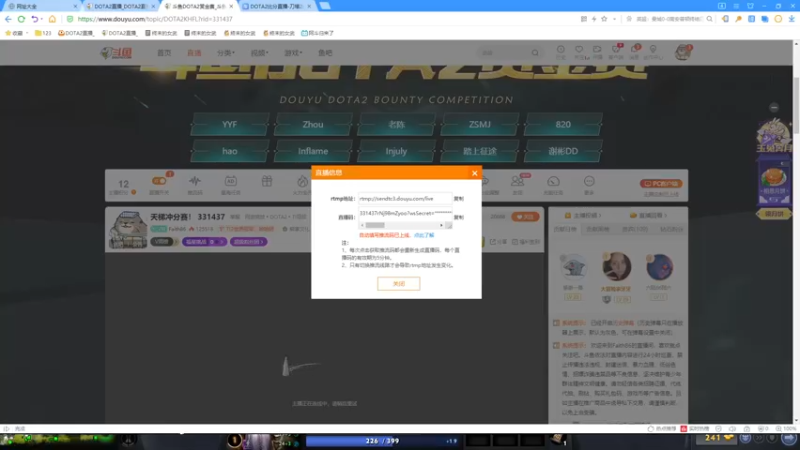Open the 123 bookmarks folder
The image size is (800, 450).
point(43,33)
